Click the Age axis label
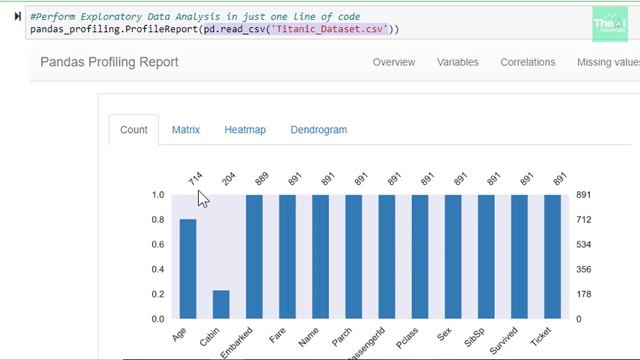The image size is (640, 360). [179, 334]
